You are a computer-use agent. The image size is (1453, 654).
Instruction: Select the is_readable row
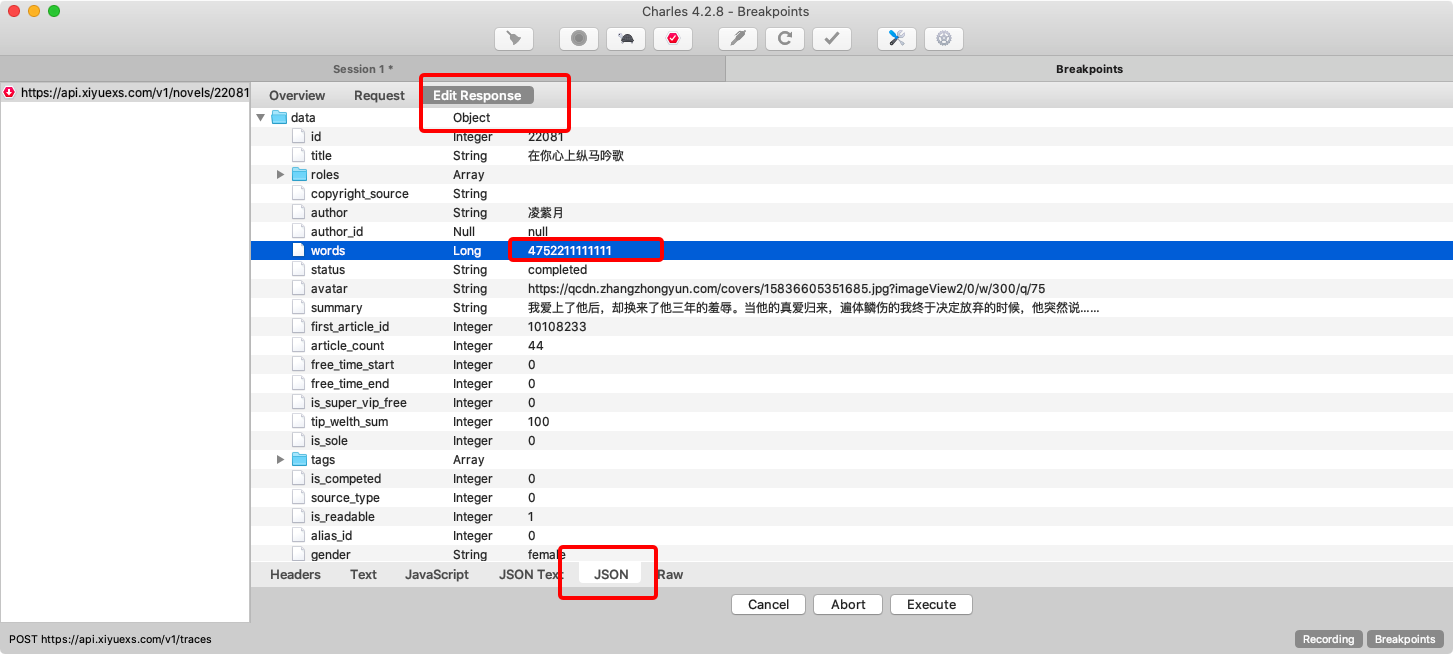851,517
